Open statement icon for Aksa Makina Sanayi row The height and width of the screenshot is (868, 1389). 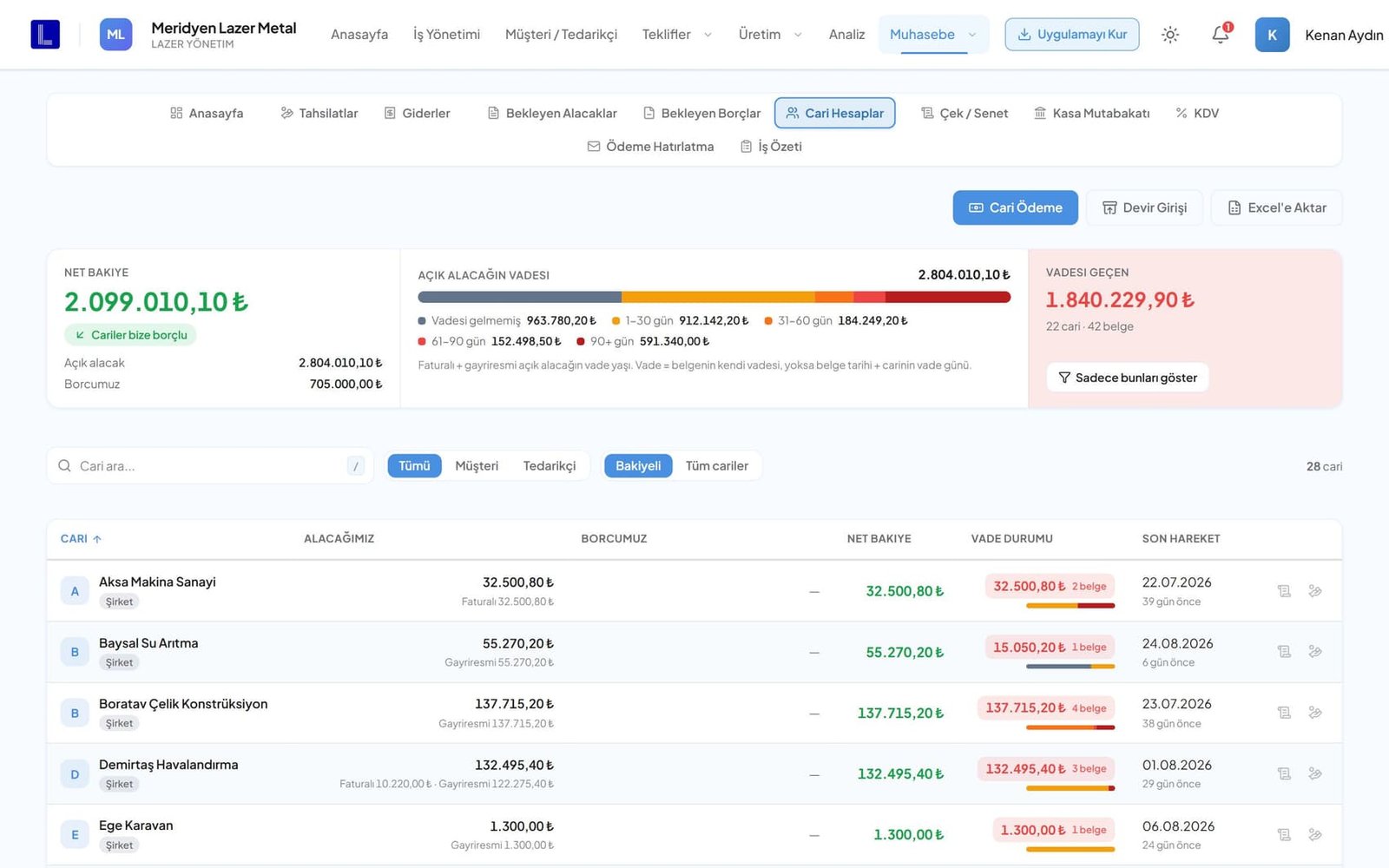click(1284, 591)
